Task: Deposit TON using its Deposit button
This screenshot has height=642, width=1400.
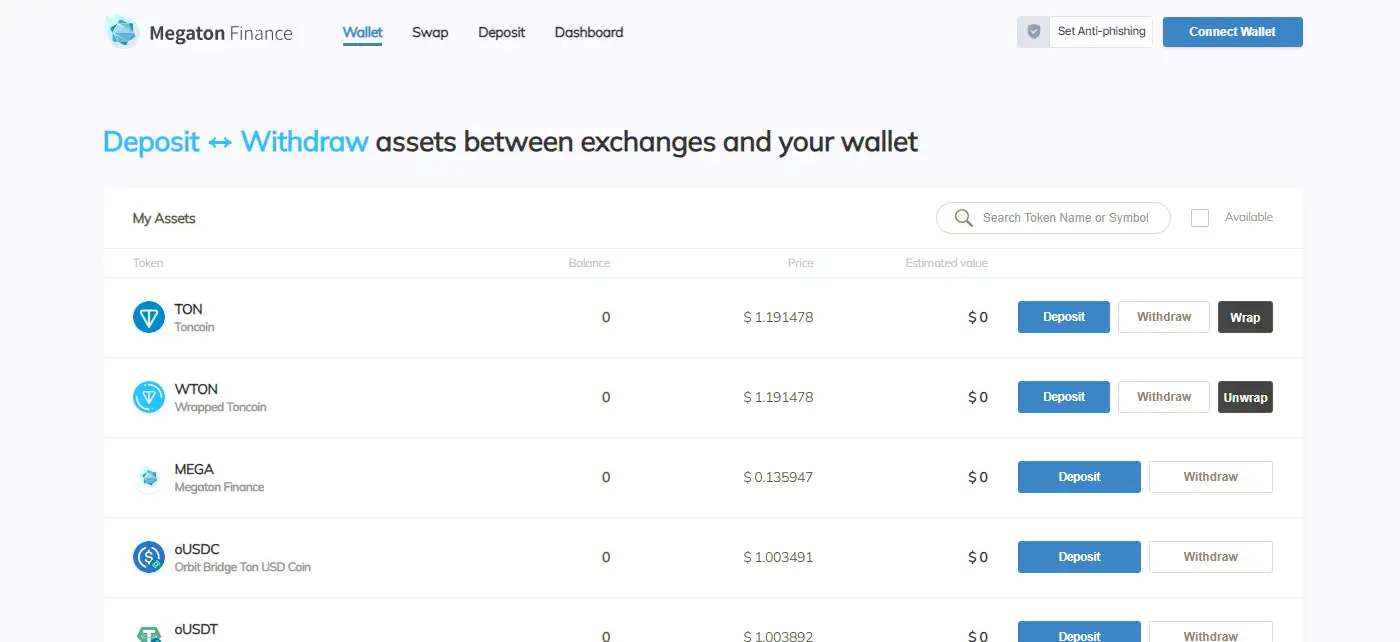Action: click(x=1064, y=317)
